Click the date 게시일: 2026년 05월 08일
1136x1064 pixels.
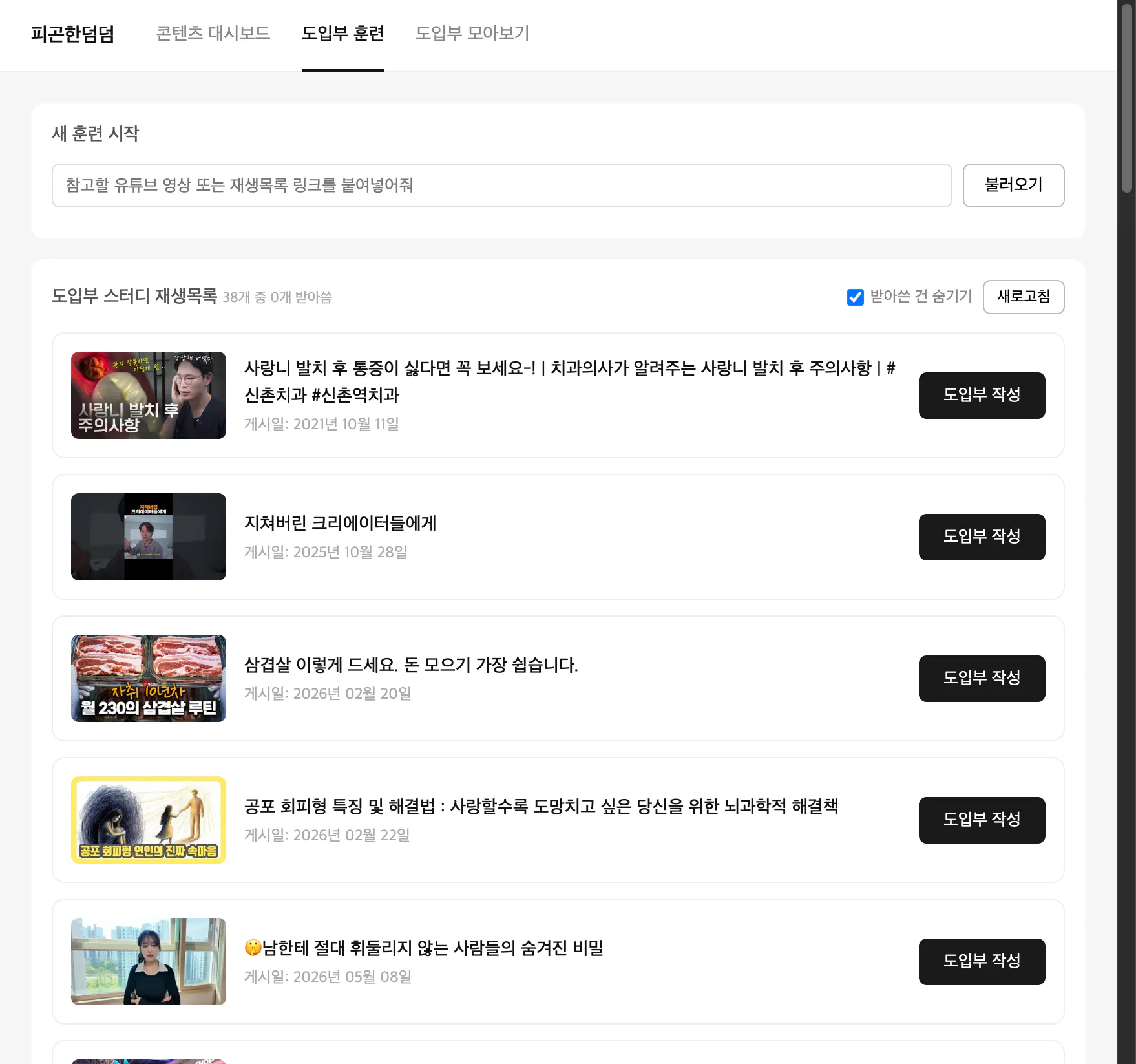[328, 977]
